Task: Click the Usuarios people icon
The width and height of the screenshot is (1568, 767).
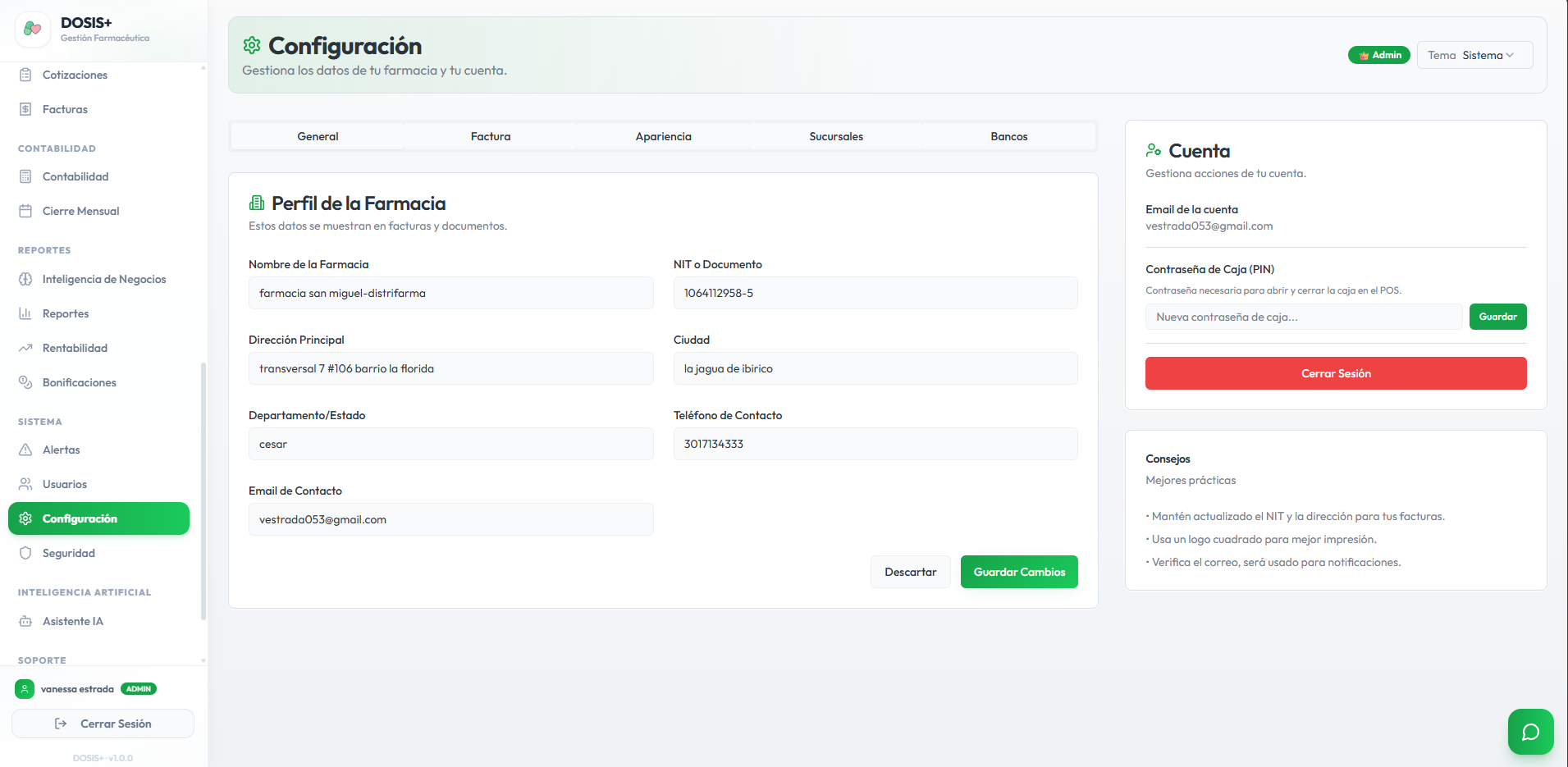Action: 25,484
